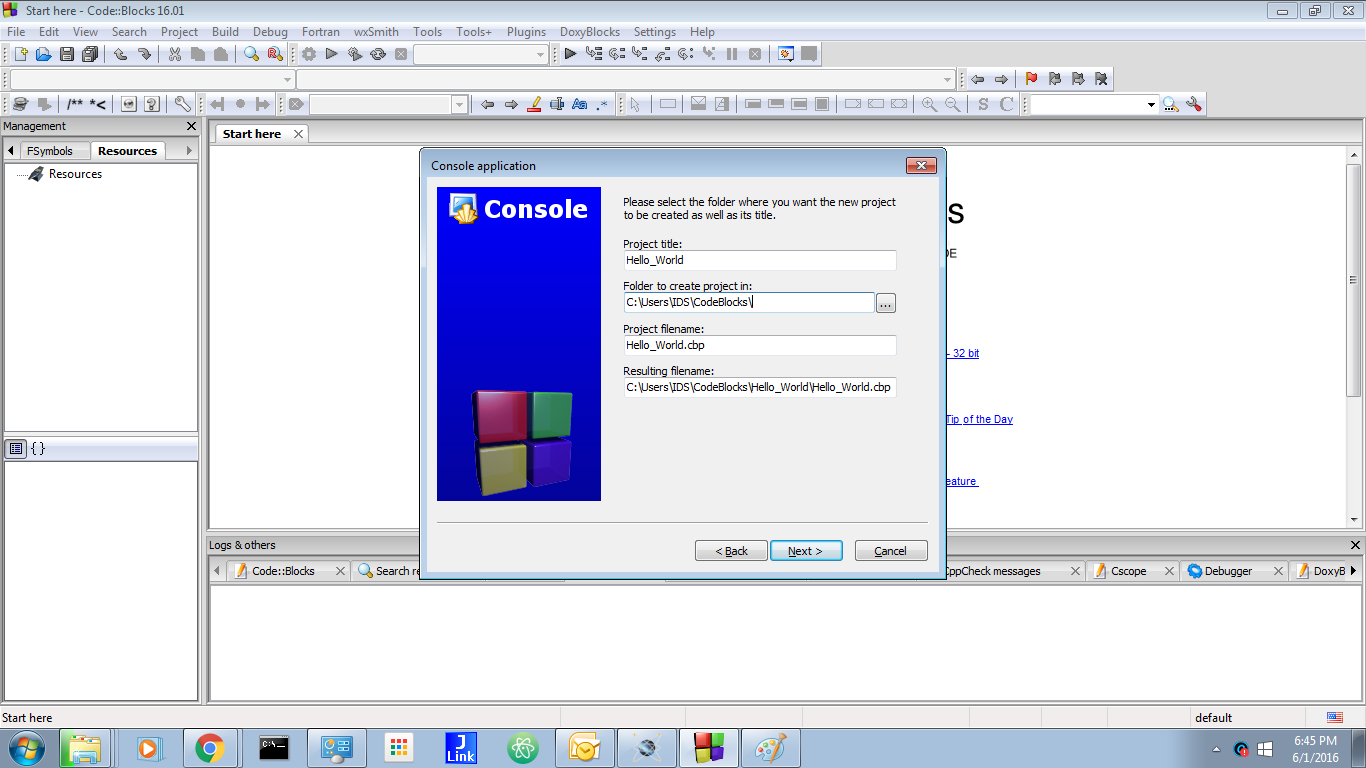Start the debugger with the Debug/Continue icon
Screen dimensions: 1366x768
click(570, 55)
